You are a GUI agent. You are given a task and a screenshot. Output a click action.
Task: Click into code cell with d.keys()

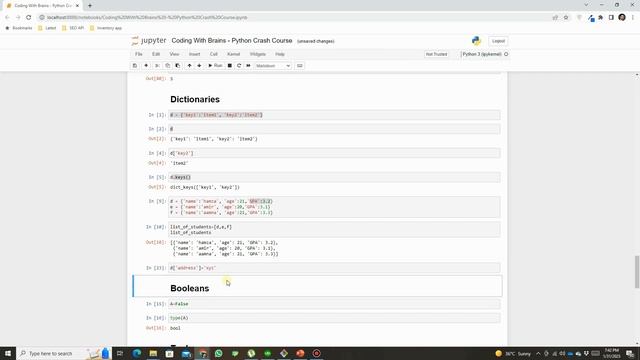pyautogui.click(x=334, y=177)
